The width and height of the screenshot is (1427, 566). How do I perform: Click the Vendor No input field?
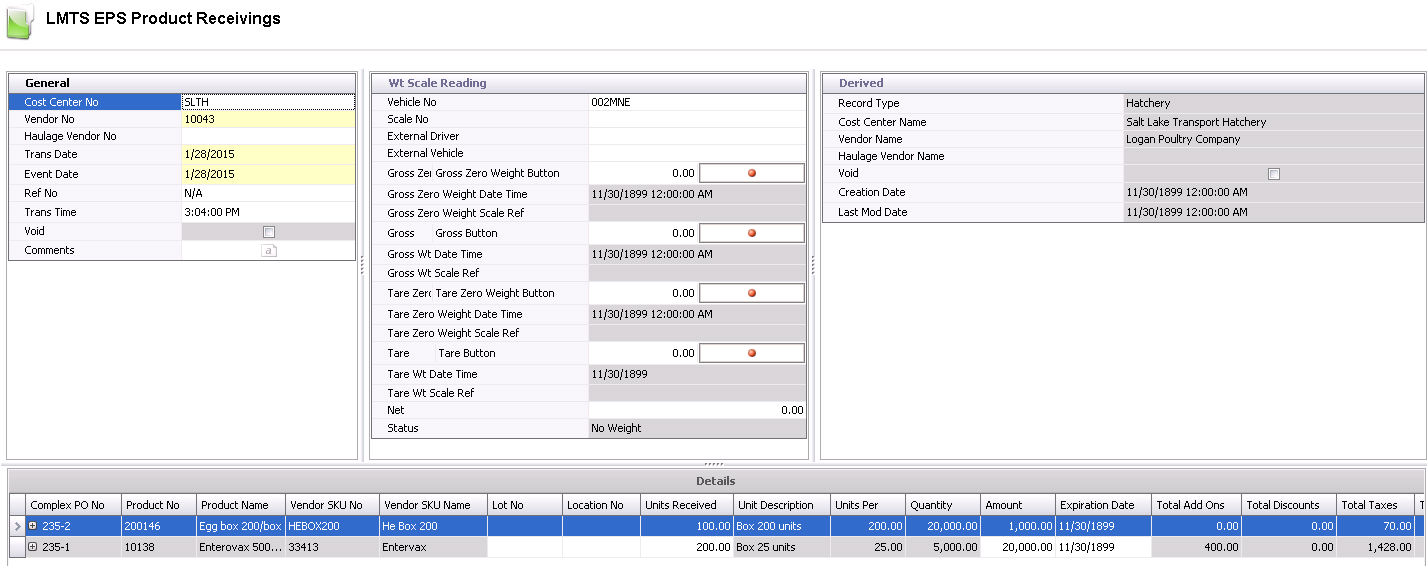[267, 120]
